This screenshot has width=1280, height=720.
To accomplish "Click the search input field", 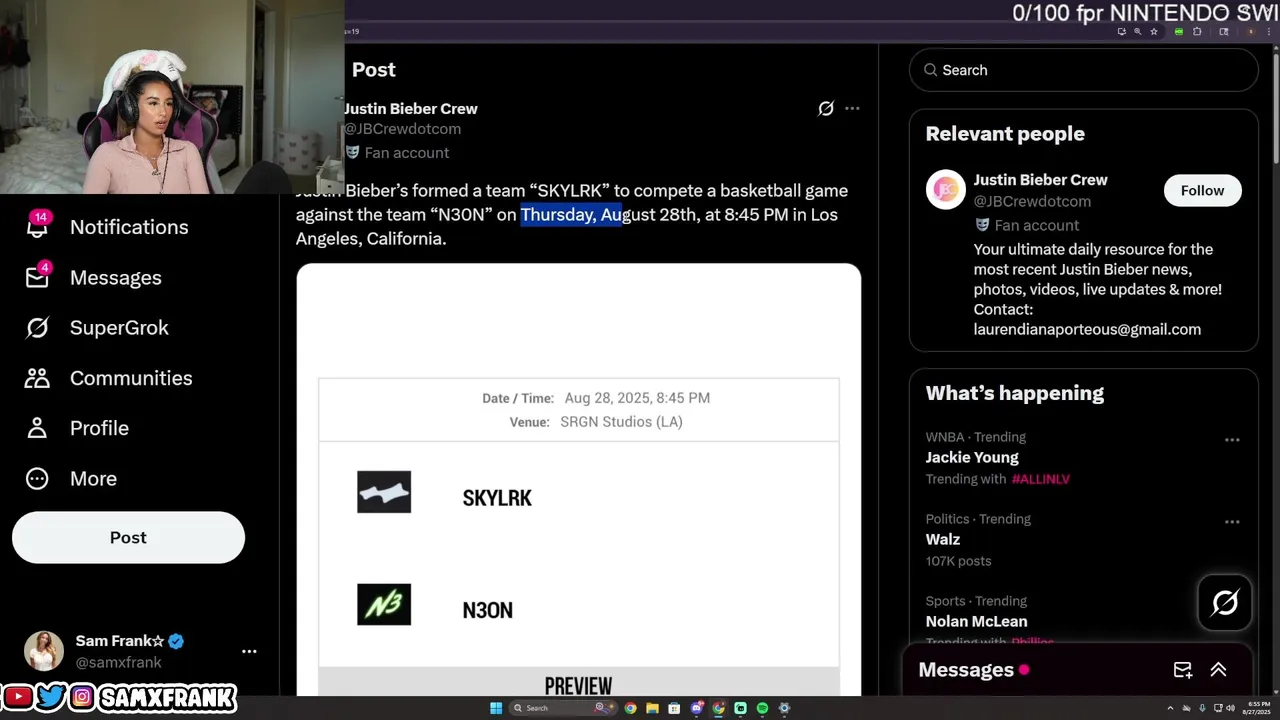I will pyautogui.click(x=1083, y=70).
